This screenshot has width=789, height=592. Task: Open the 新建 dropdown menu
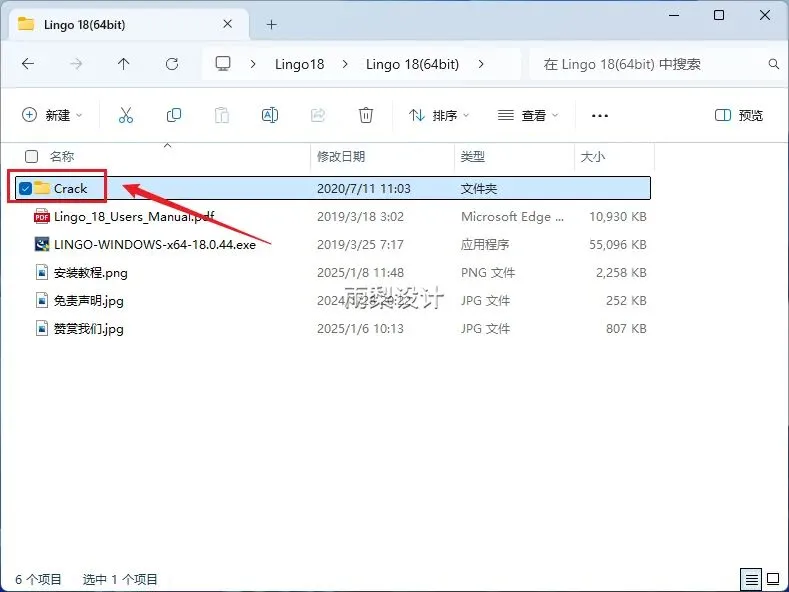[52, 115]
